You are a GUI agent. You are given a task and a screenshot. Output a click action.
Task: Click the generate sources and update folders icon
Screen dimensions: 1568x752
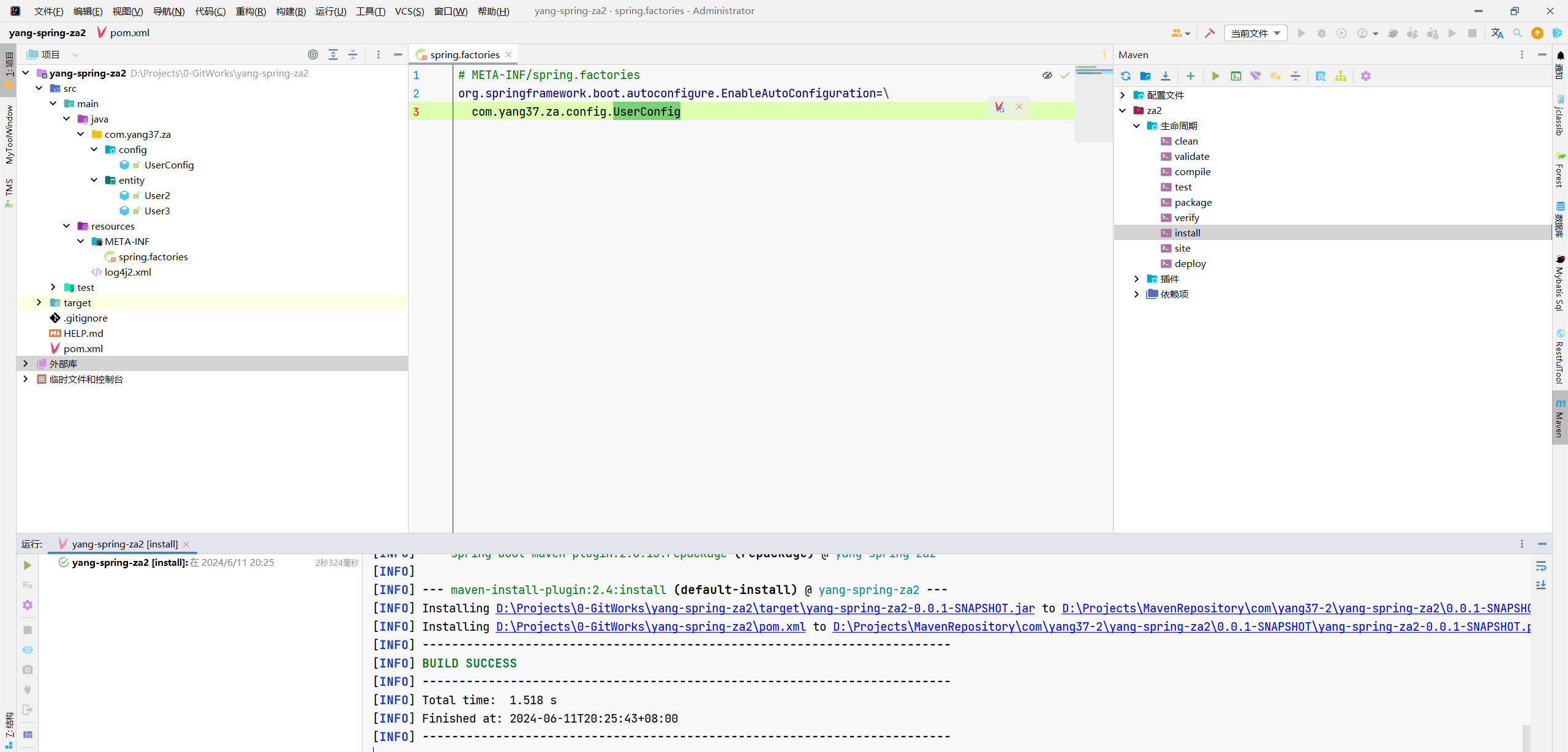tap(1145, 76)
